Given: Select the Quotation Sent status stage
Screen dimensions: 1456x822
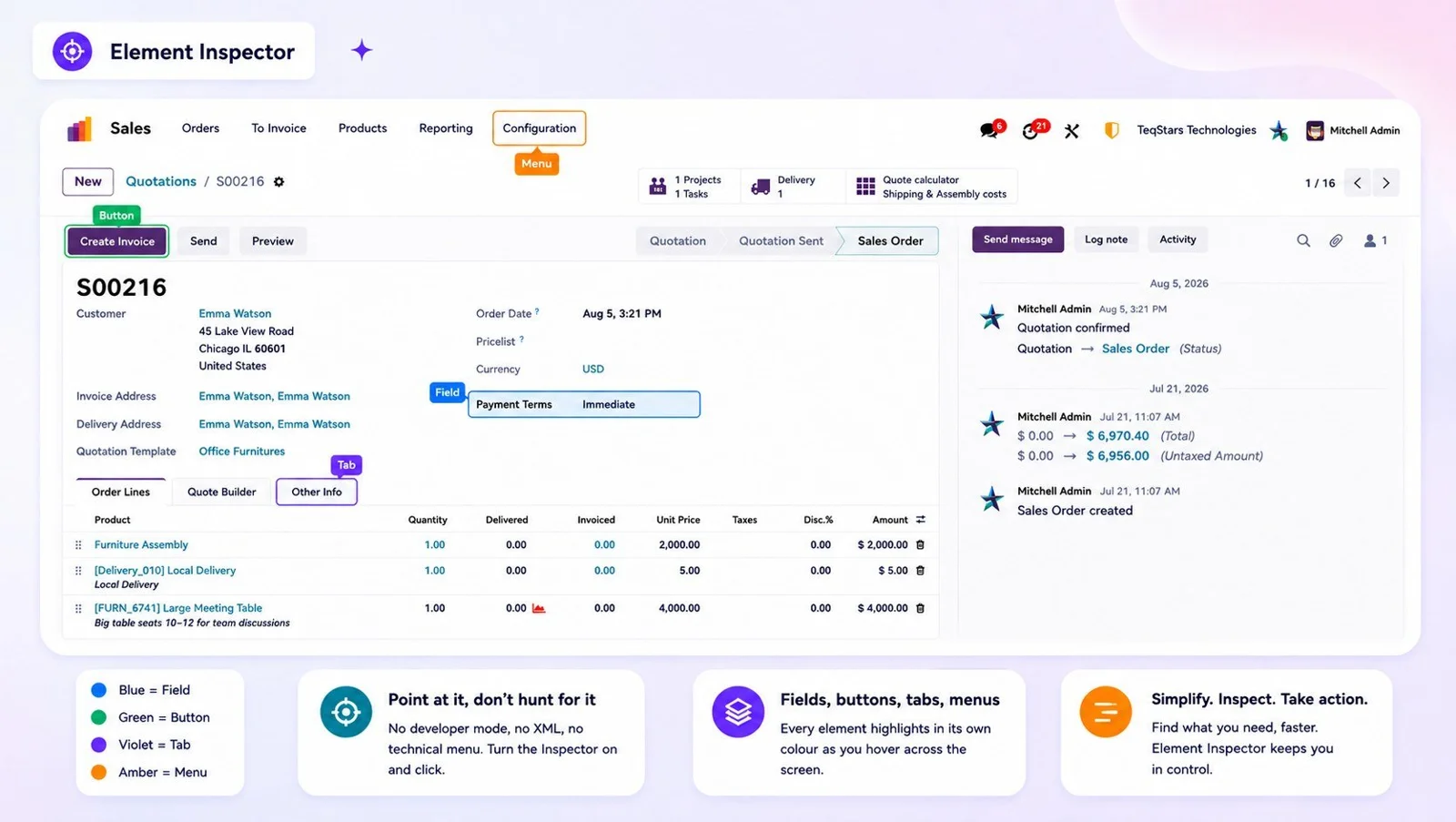Looking at the screenshot, I should click(x=781, y=241).
